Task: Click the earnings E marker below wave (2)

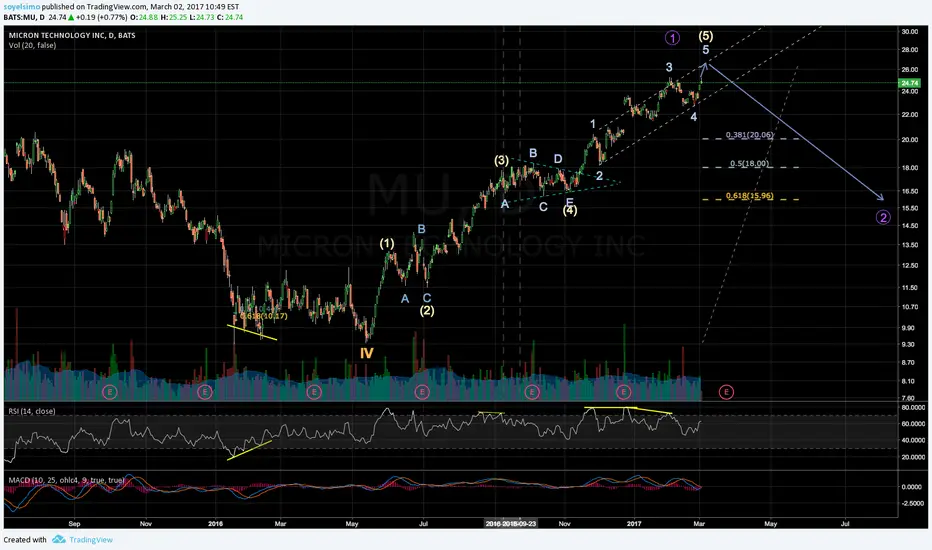Action: click(422, 392)
